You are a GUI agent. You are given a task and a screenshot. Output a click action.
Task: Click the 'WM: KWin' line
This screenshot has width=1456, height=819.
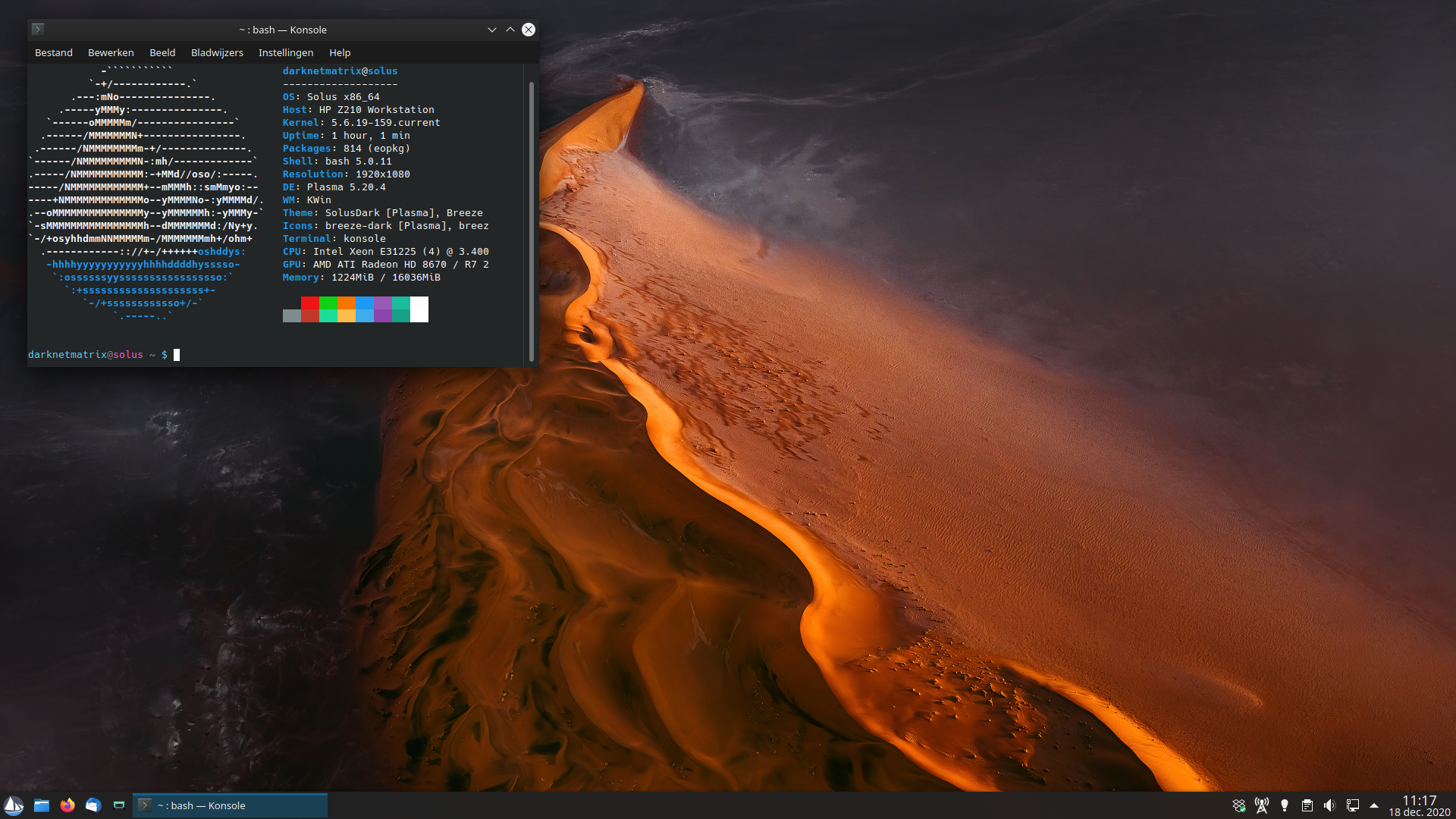[x=307, y=199]
